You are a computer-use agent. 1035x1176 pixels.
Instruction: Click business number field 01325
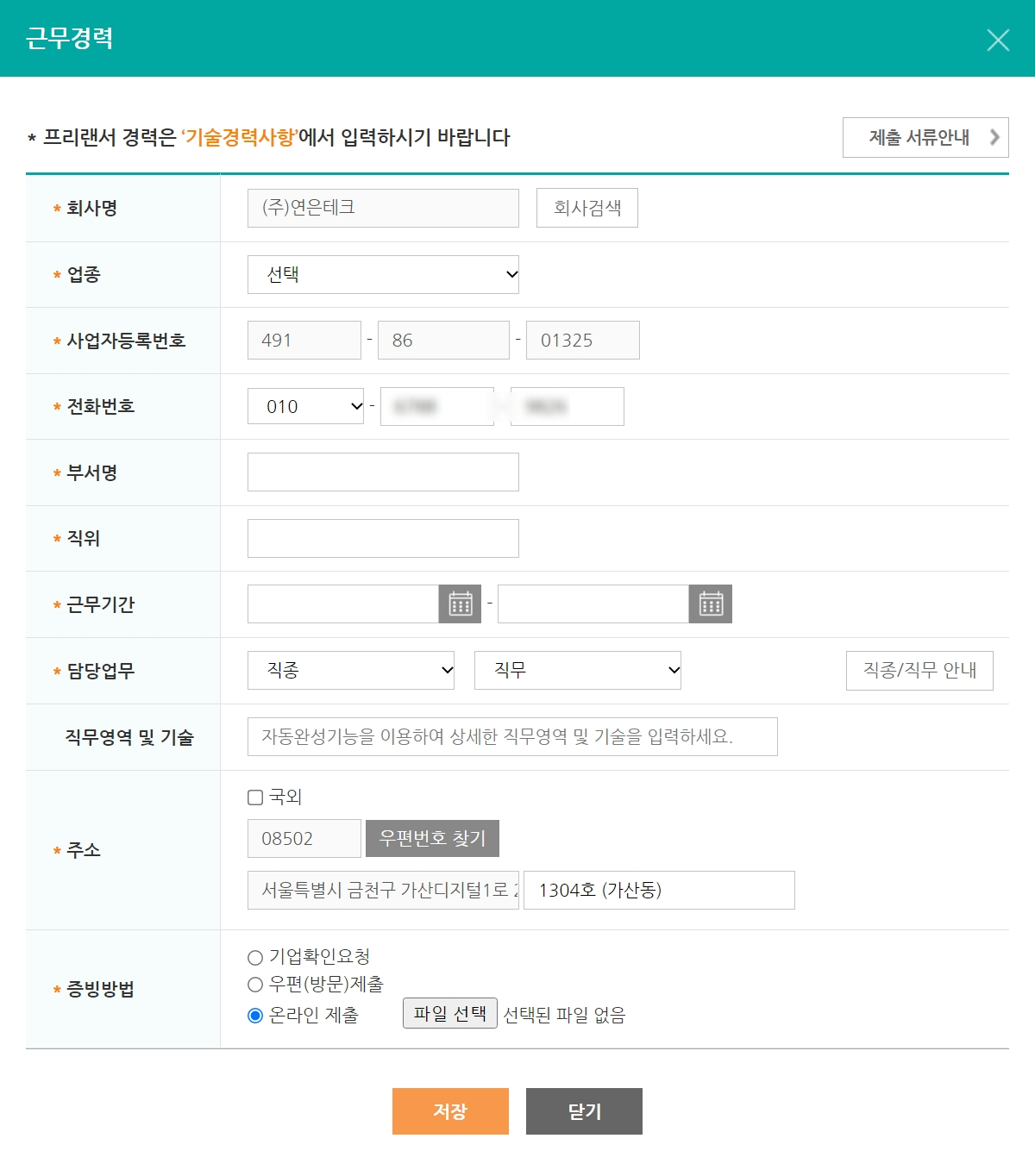(583, 340)
